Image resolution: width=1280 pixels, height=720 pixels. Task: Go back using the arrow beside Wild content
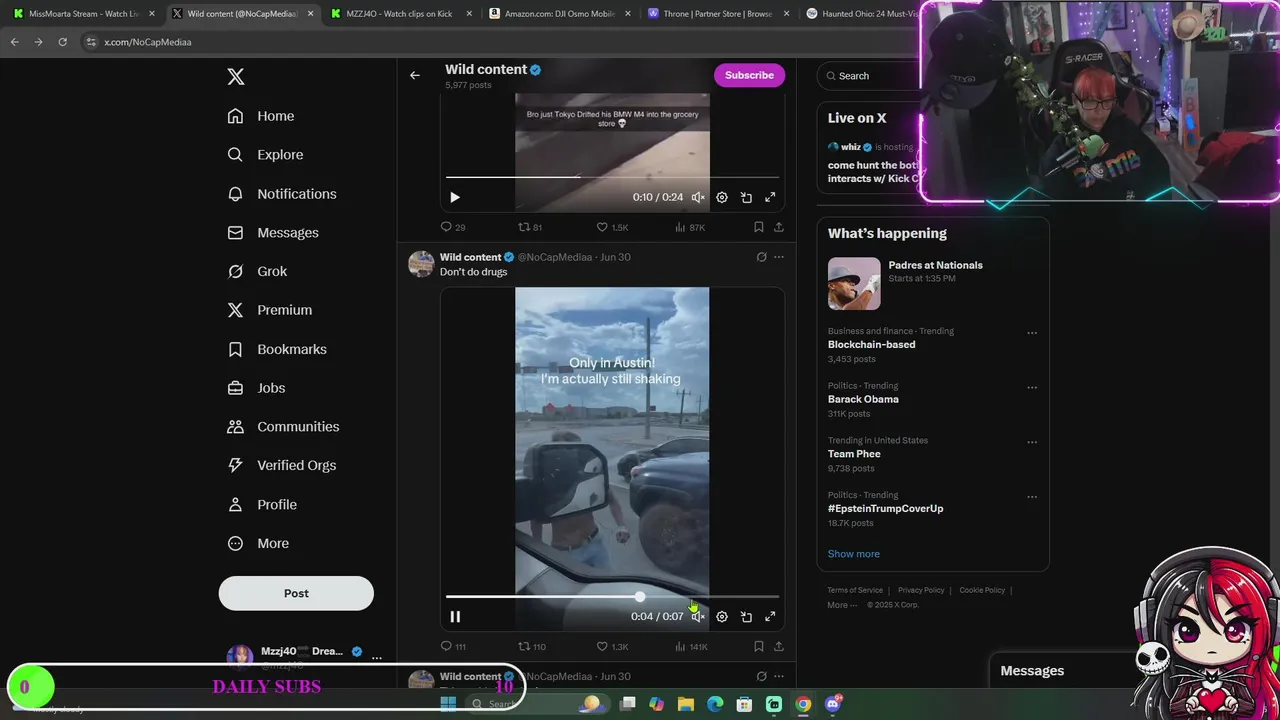click(415, 75)
